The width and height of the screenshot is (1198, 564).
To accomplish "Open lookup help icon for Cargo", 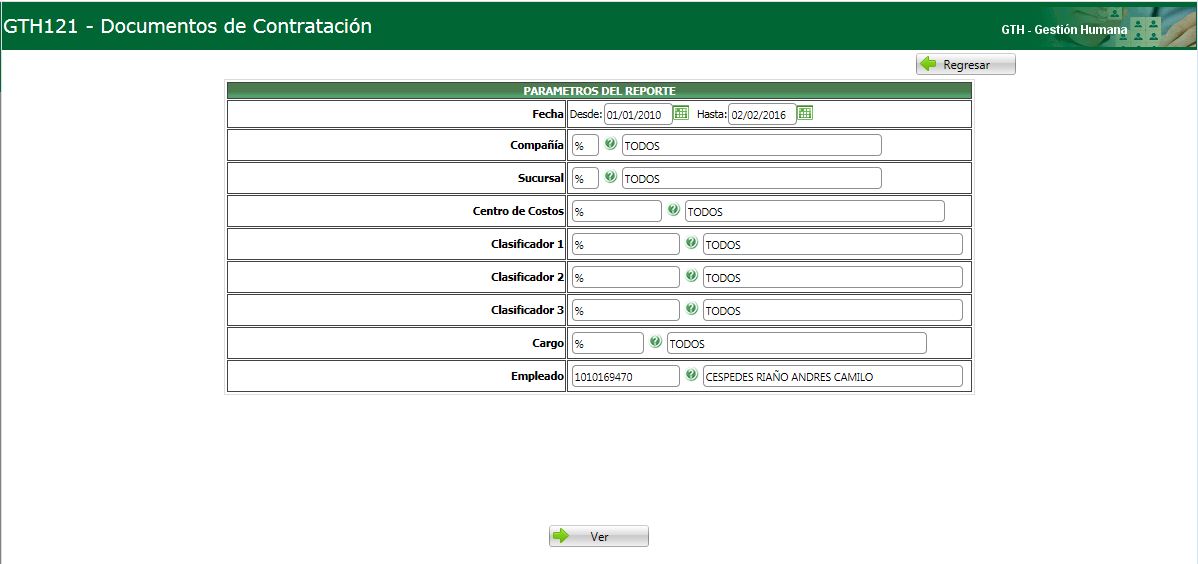I will (x=656, y=341).
